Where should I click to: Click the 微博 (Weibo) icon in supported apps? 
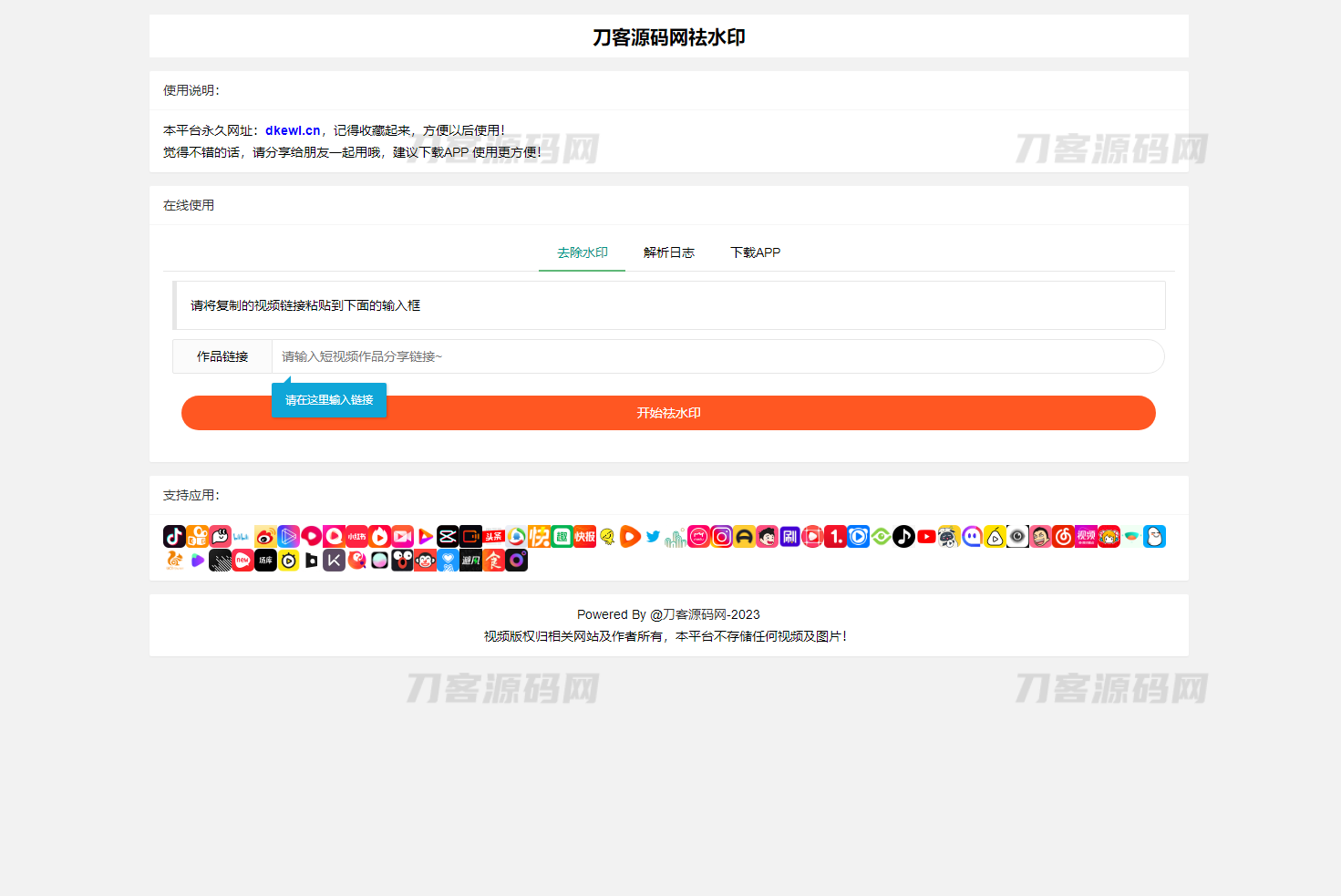click(265, 537)
